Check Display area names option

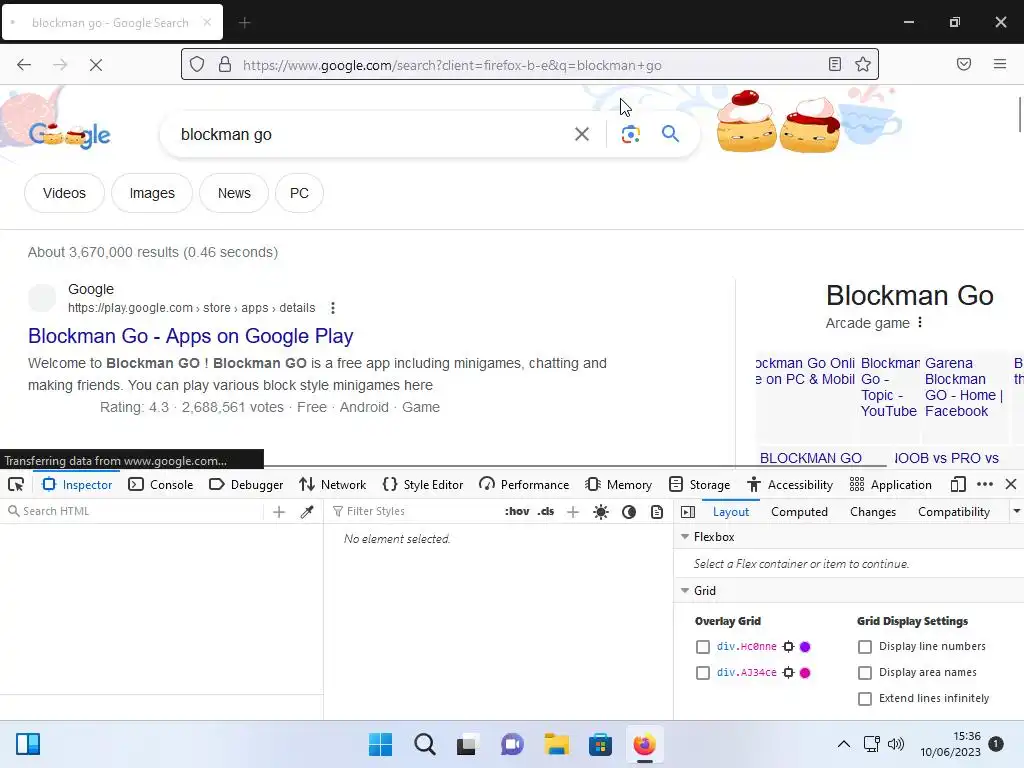[x=865, y=673]
